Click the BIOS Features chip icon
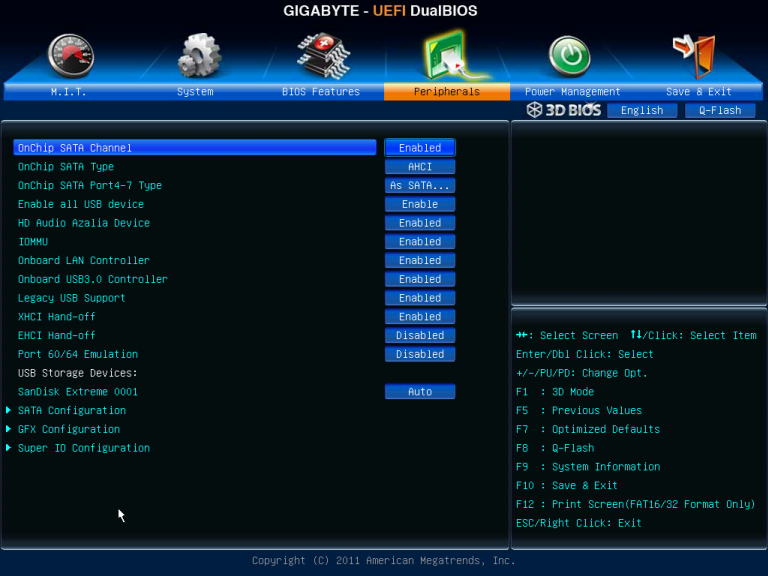 coord(324,56)
